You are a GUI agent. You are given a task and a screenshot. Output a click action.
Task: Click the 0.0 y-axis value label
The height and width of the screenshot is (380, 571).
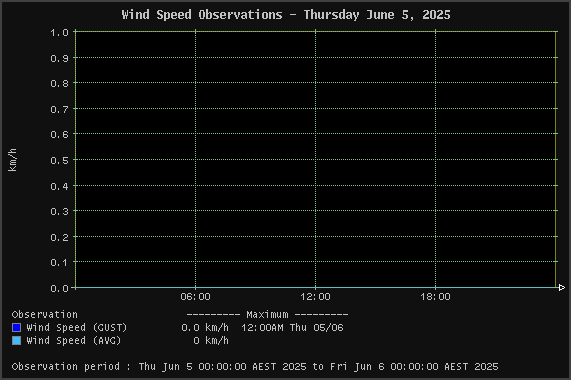pyautogui.click(x=59, y=288)
